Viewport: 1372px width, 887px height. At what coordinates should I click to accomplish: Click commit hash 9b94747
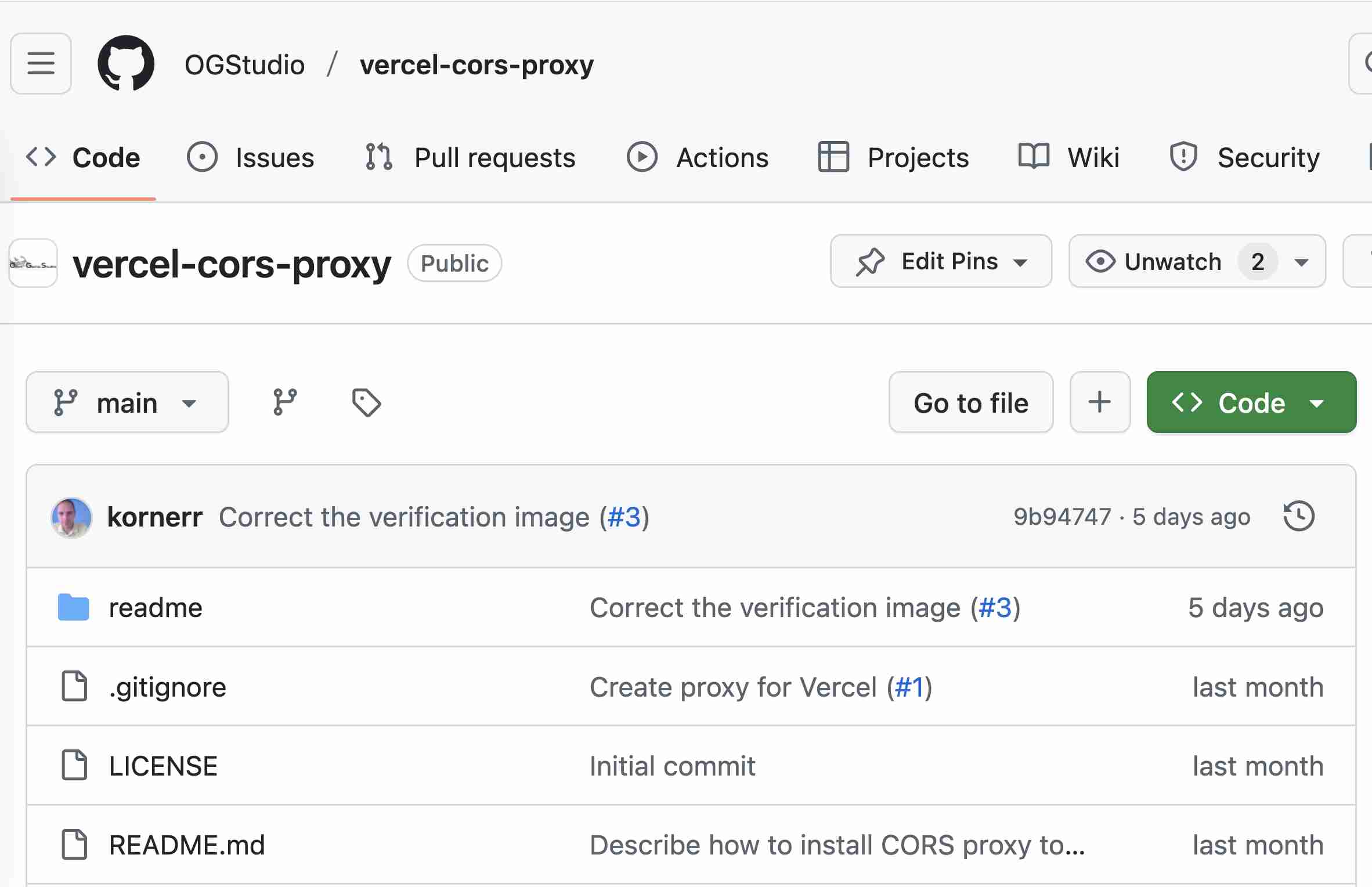click(1062, 517)
